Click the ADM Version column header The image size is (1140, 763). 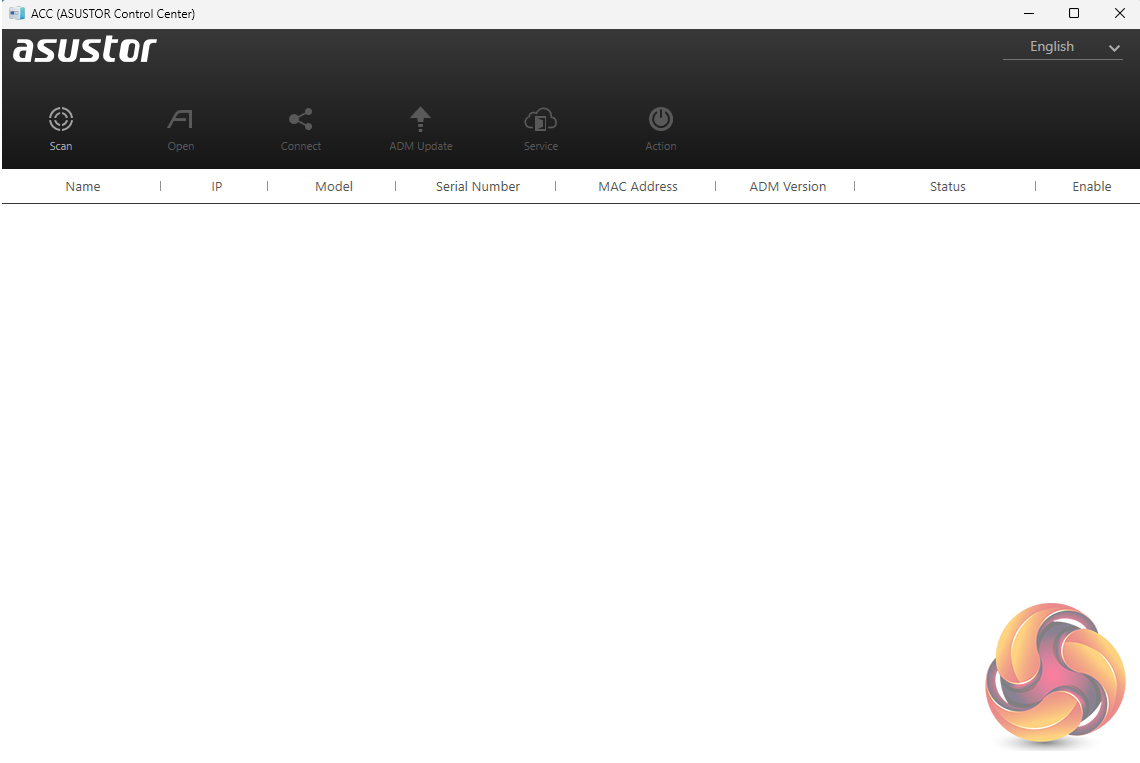click(787, 186)
